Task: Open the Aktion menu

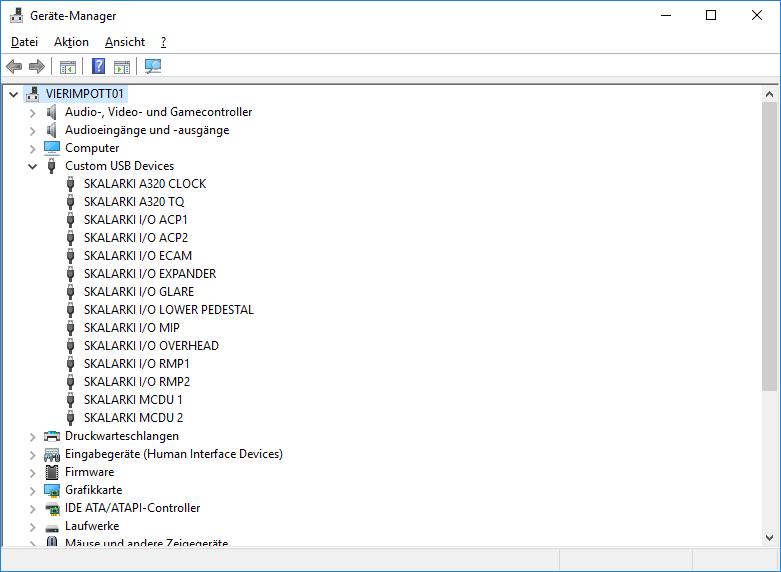Action: pyautogui.click(x=71, y=42)
